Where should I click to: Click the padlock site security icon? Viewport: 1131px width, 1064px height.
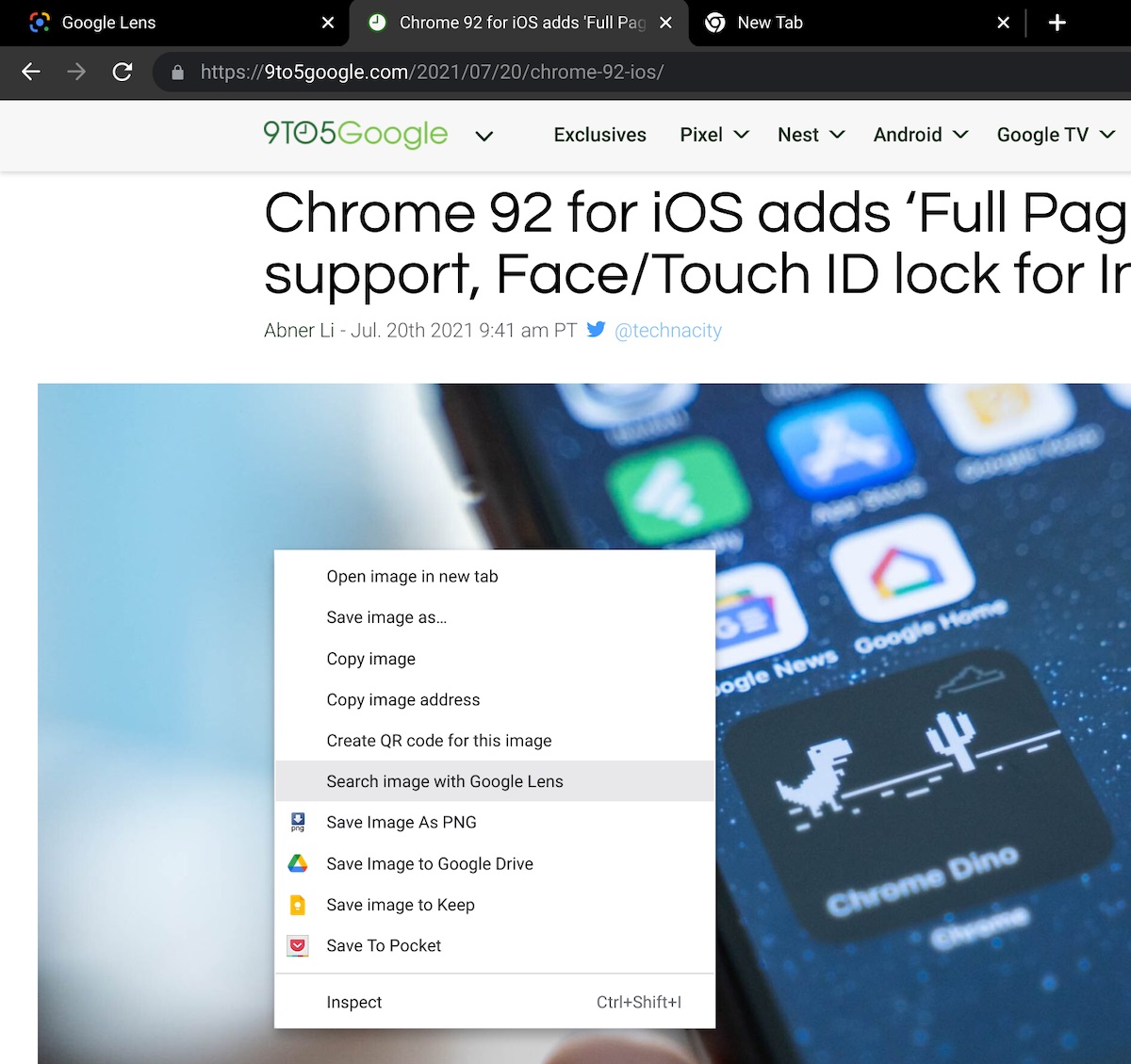pyautogui.click(x=177, y=72)
